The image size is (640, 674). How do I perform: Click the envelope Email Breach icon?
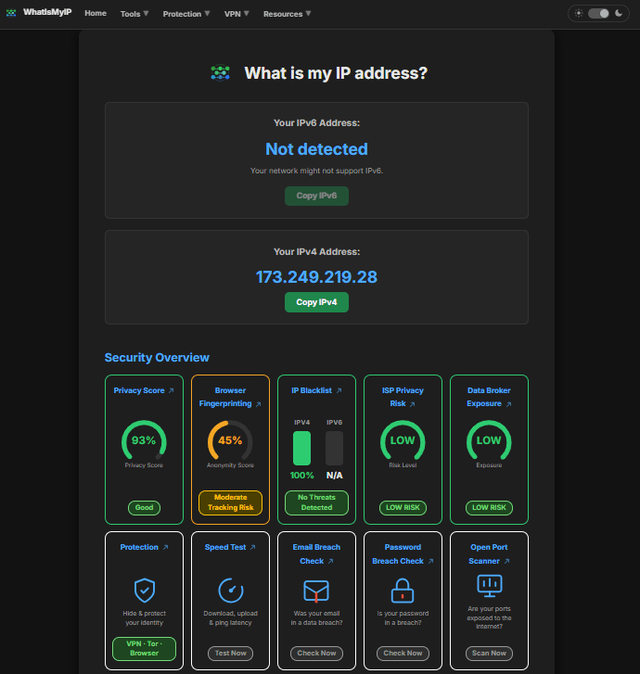pyautogui.click(x=316, y=591)
